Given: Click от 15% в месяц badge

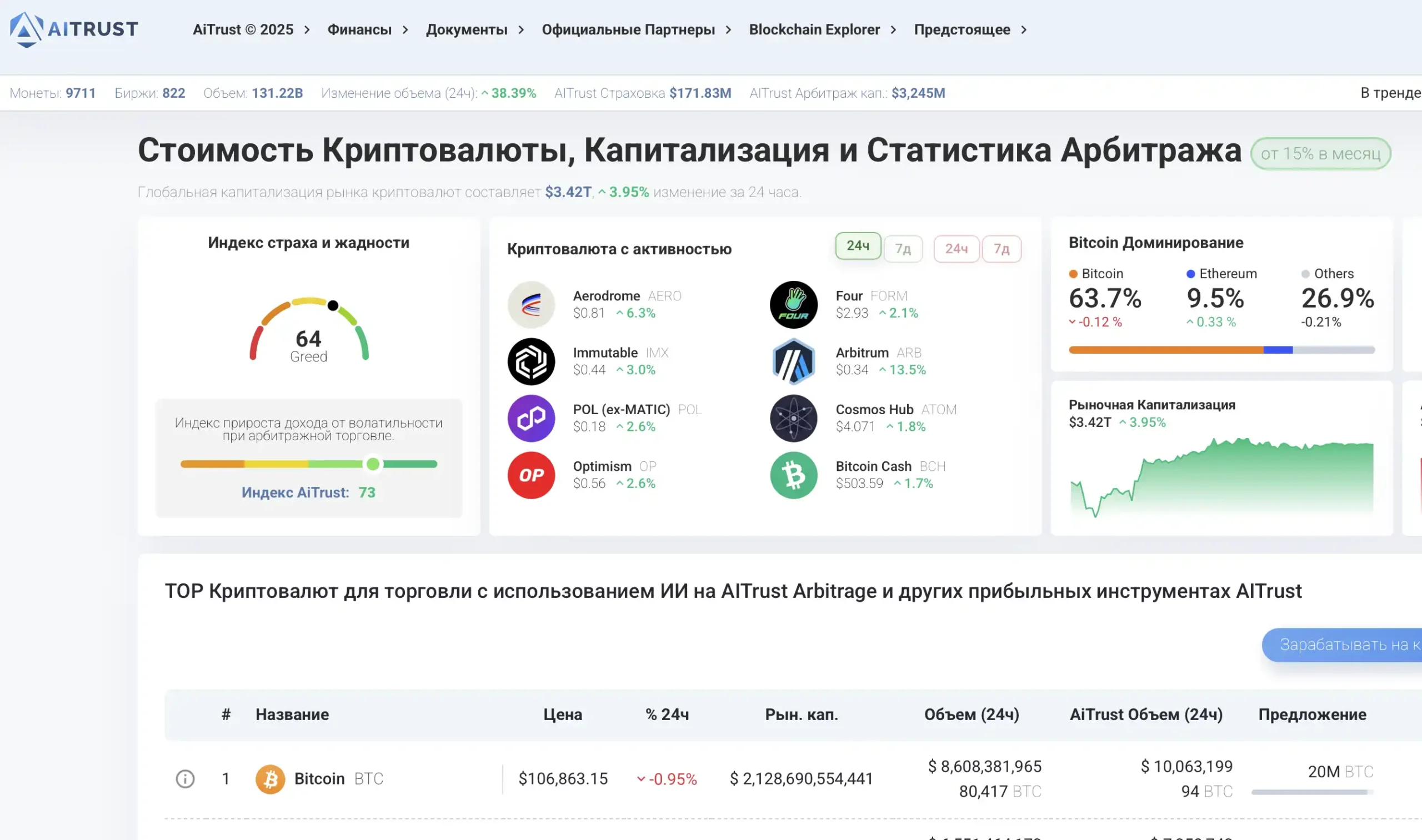Looking at the screenshot, I should tap(1321, 153).
